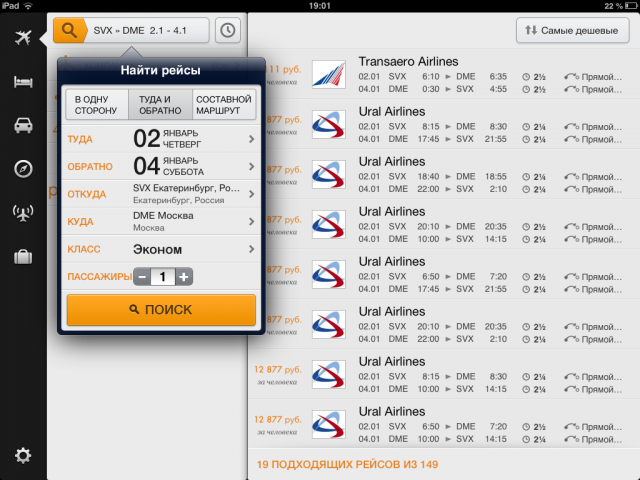This screenshot has width=640, height=480.
Task: Tap Ural Airlines logo for 8:15–8:30 and 17:45 flight
Action: (329, 125)
